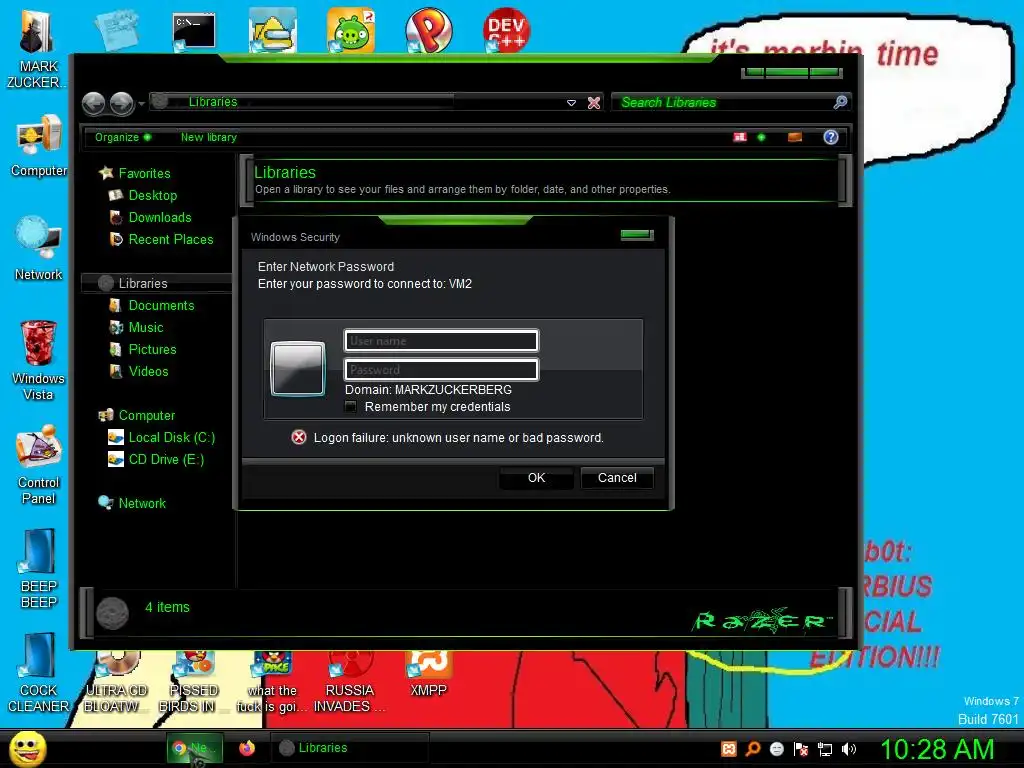
Task: Click the change view icon in toolbar
Action: [x=740, y=137]
